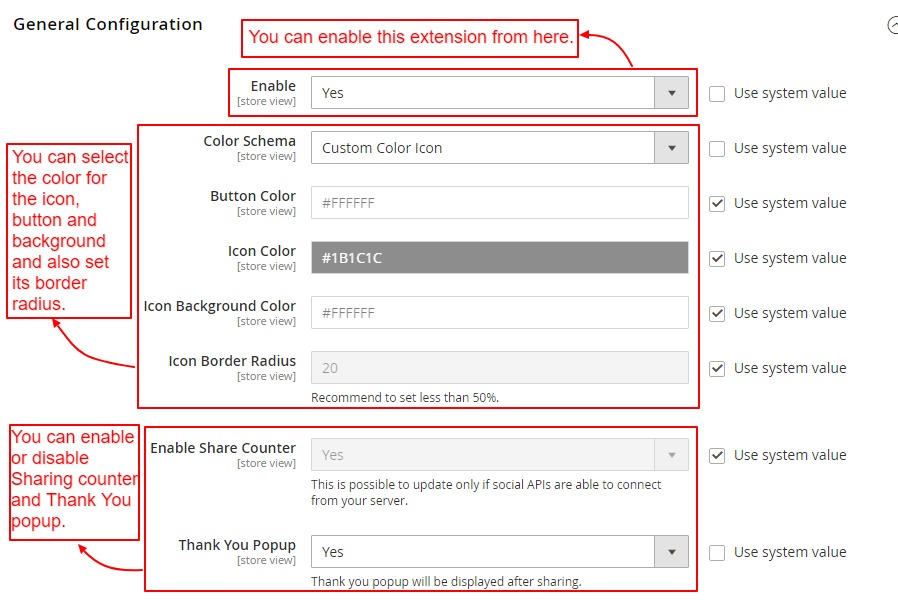Uncheck Icon Background Color system value checkbox
898x603 pixels.
click(x=717, y=314)
